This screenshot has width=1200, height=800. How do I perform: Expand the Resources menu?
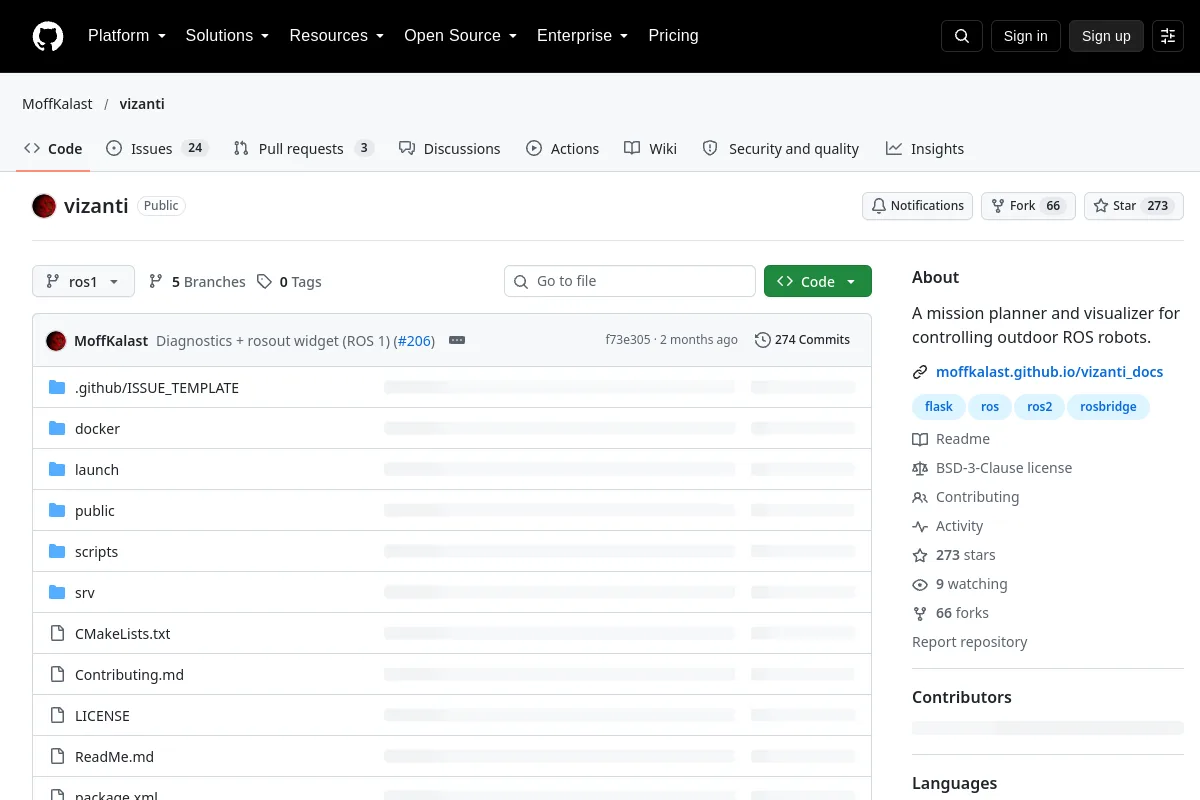point(337,36)
